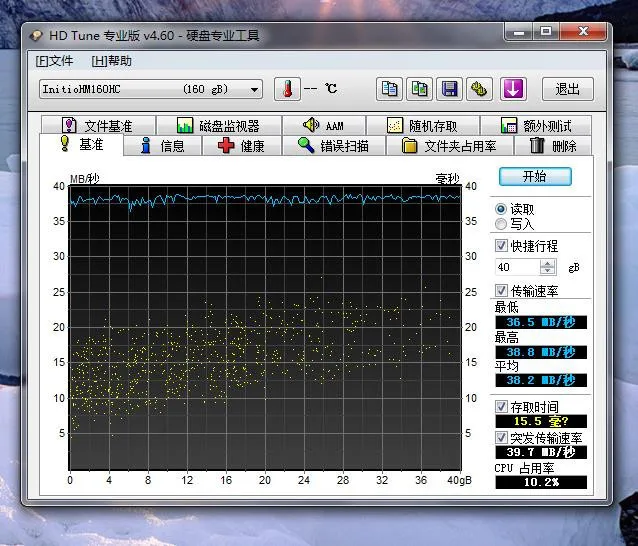This screenshot has width=638, height=546.
Task: Expand the InitioHM160HC drive dropdown
Action: point(255,89)
